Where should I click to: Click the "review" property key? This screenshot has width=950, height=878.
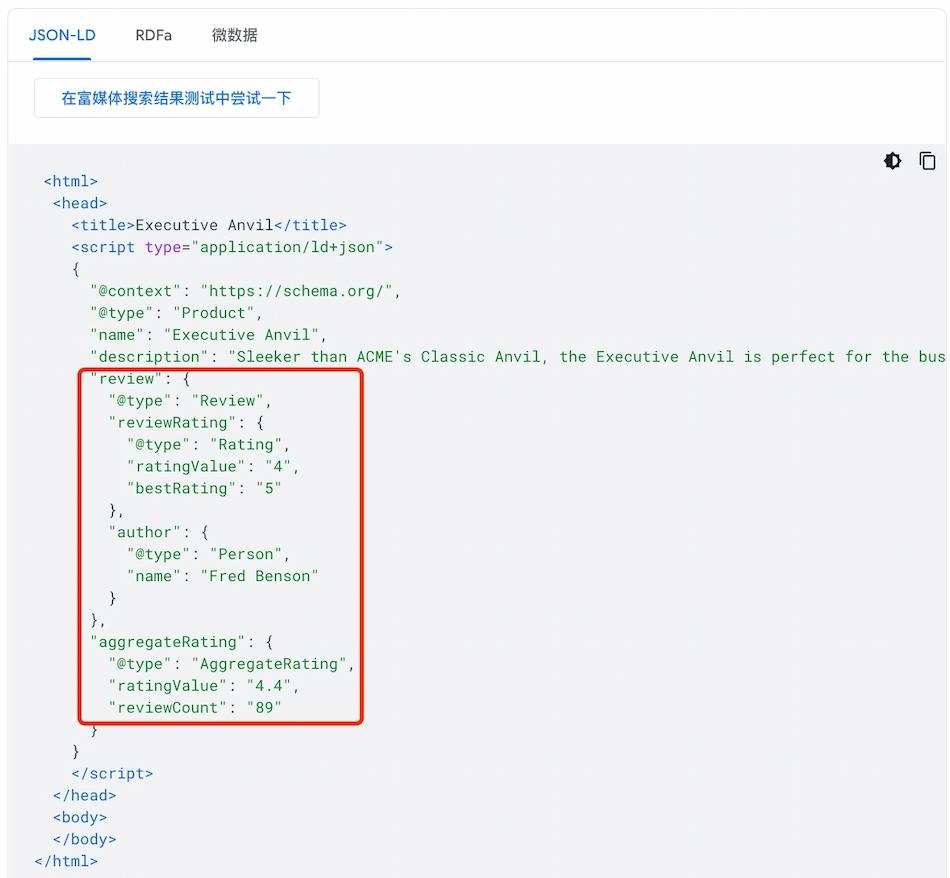point(126,379)
